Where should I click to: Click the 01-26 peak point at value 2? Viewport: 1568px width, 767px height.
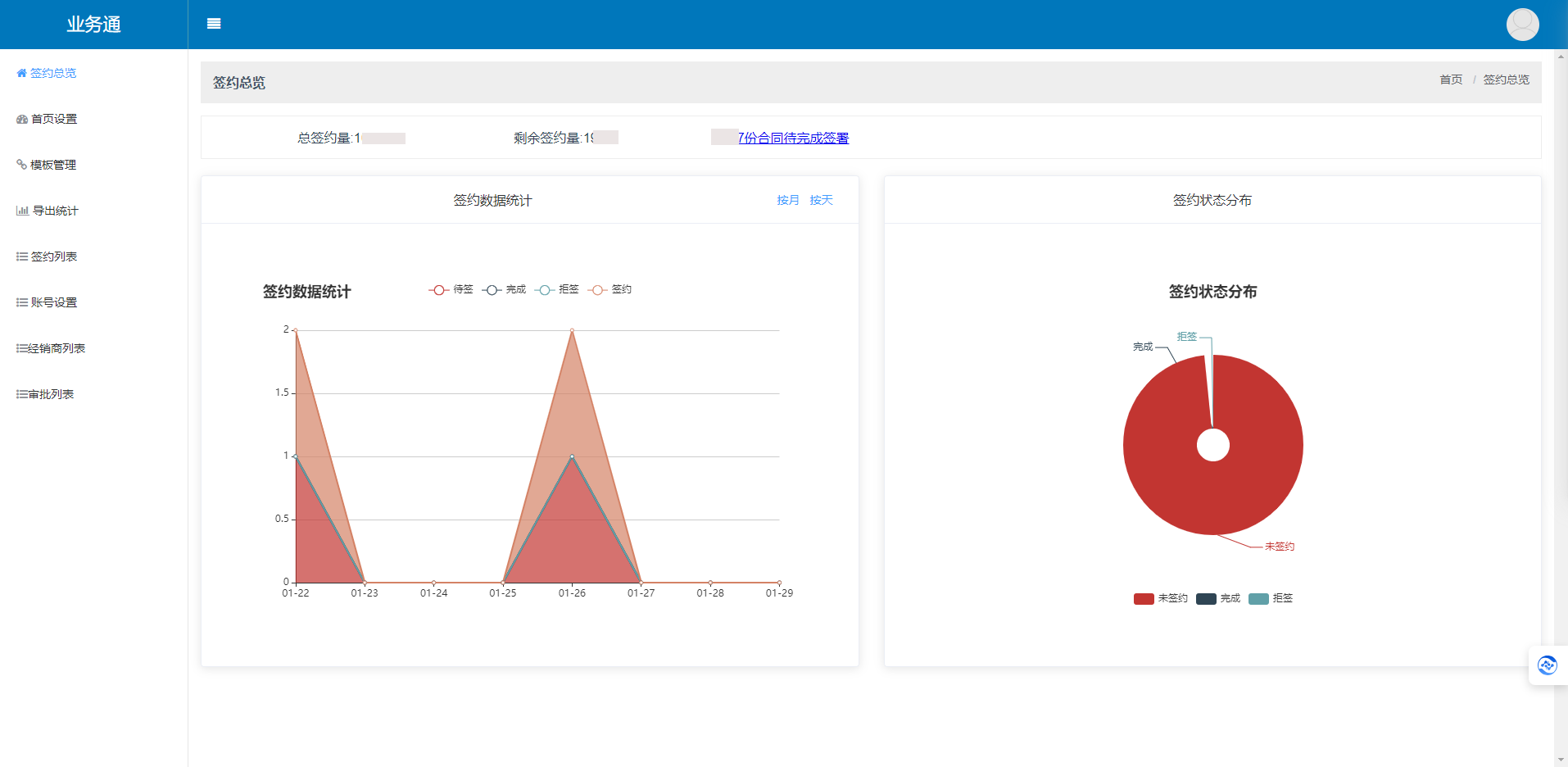(572, 330)
